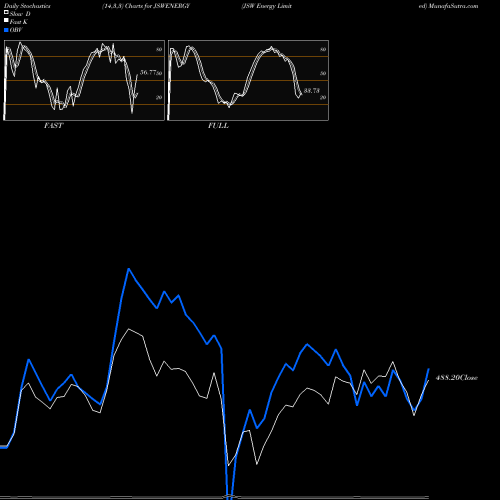Click the 80 level label in FULL chart
Image resolution: width=500 pixels, height=500 pixels.
click(323, 50)
